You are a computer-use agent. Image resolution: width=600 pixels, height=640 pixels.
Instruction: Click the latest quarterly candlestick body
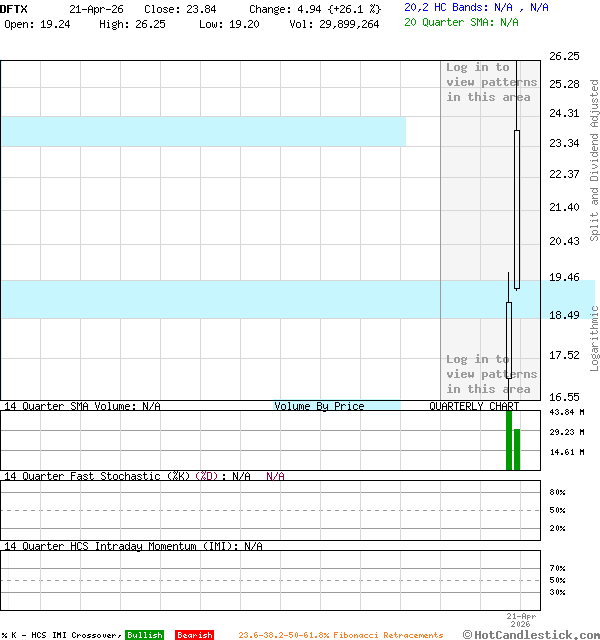point(517,210)
